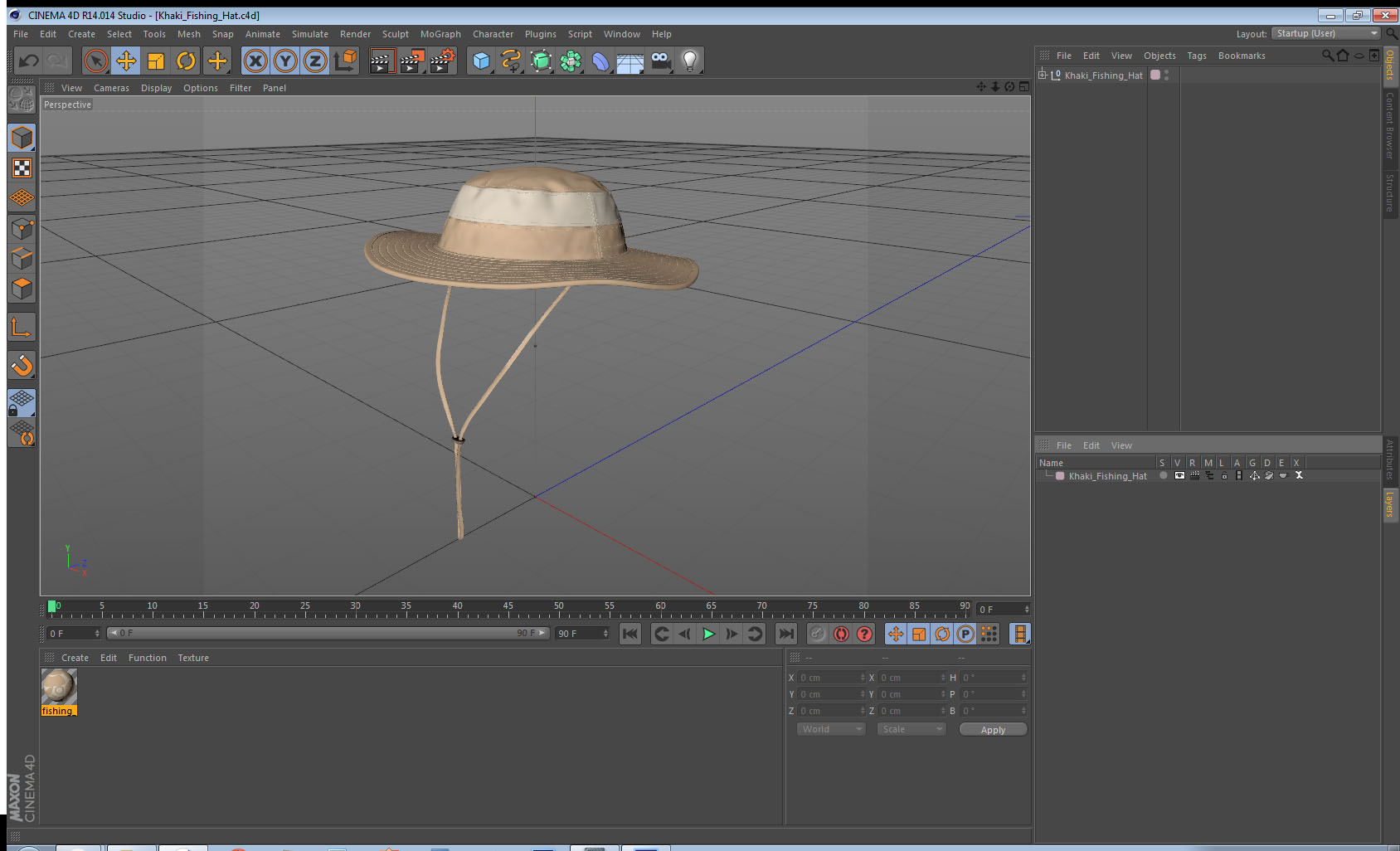Open the Layout Startup dropdown
Image resolution: width=1400 pixels, height=851 pixels.
coord(1325,33)
